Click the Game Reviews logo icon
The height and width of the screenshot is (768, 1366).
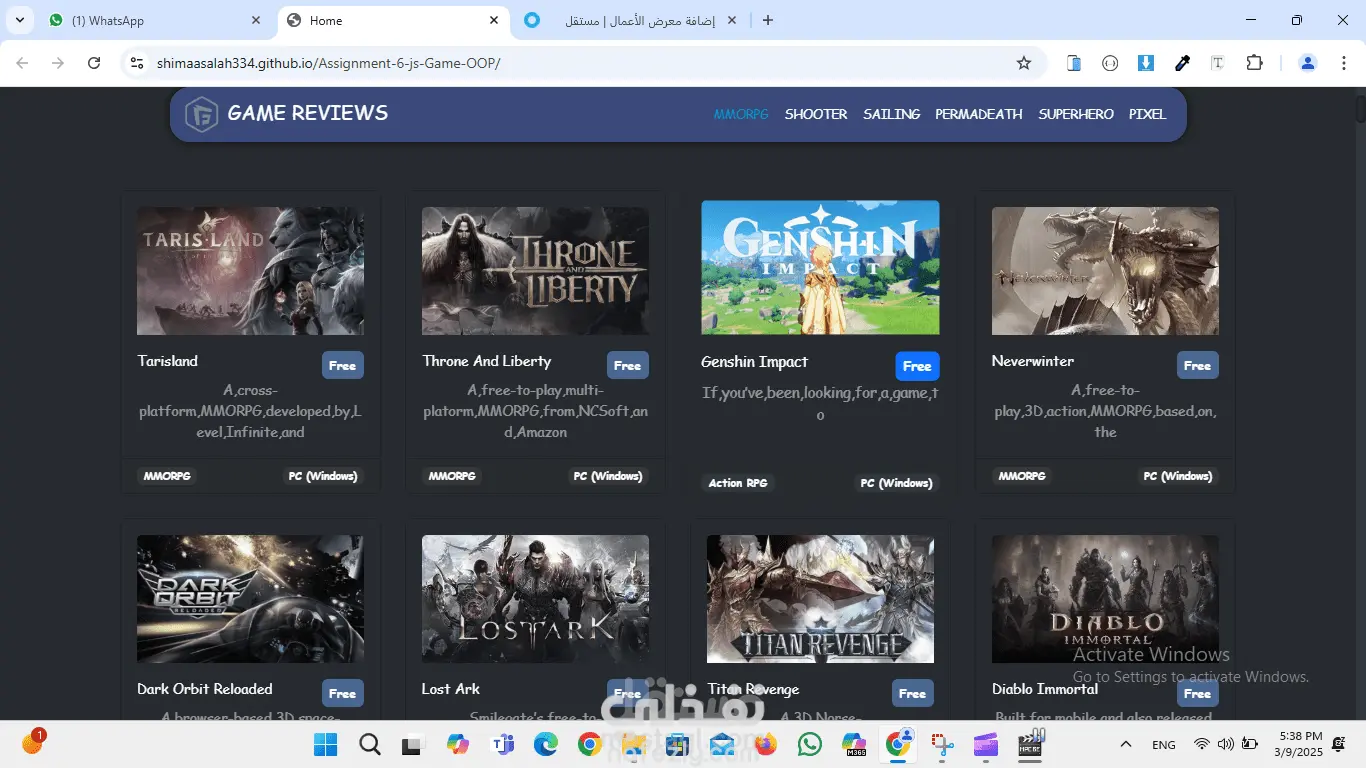pos(201,114)
